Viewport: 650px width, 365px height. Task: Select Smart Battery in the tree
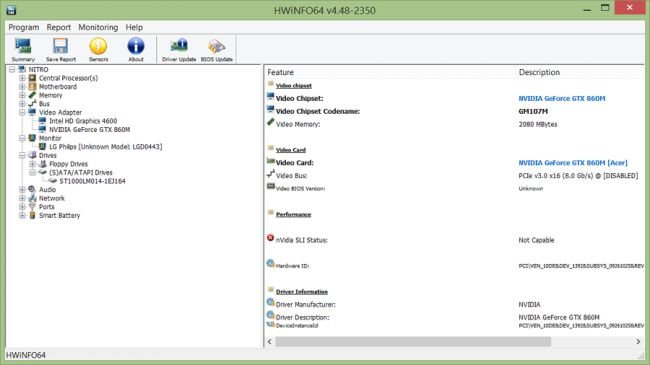click(x=59, y=215)
